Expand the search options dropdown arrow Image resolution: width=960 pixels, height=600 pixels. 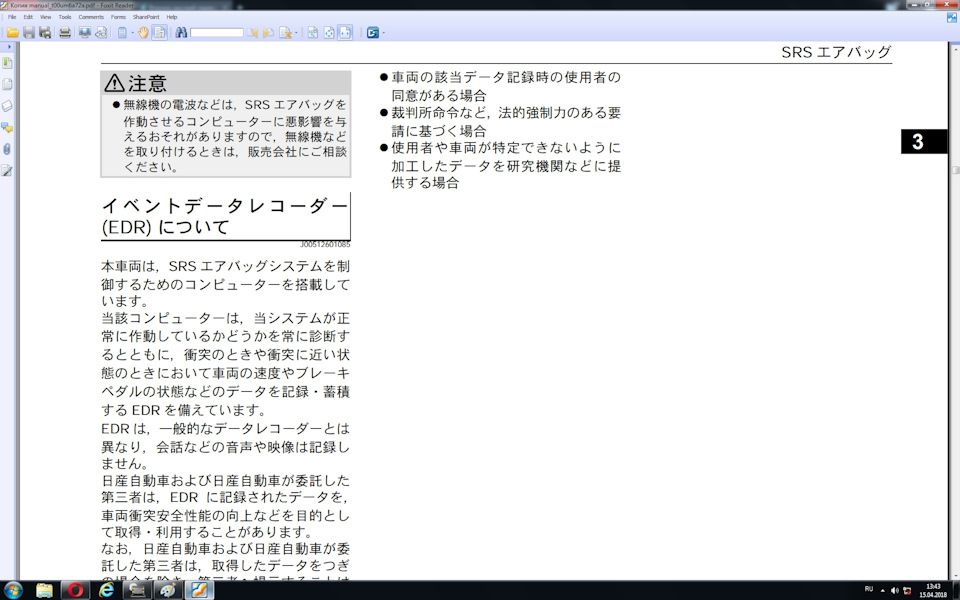pos(296,33)
